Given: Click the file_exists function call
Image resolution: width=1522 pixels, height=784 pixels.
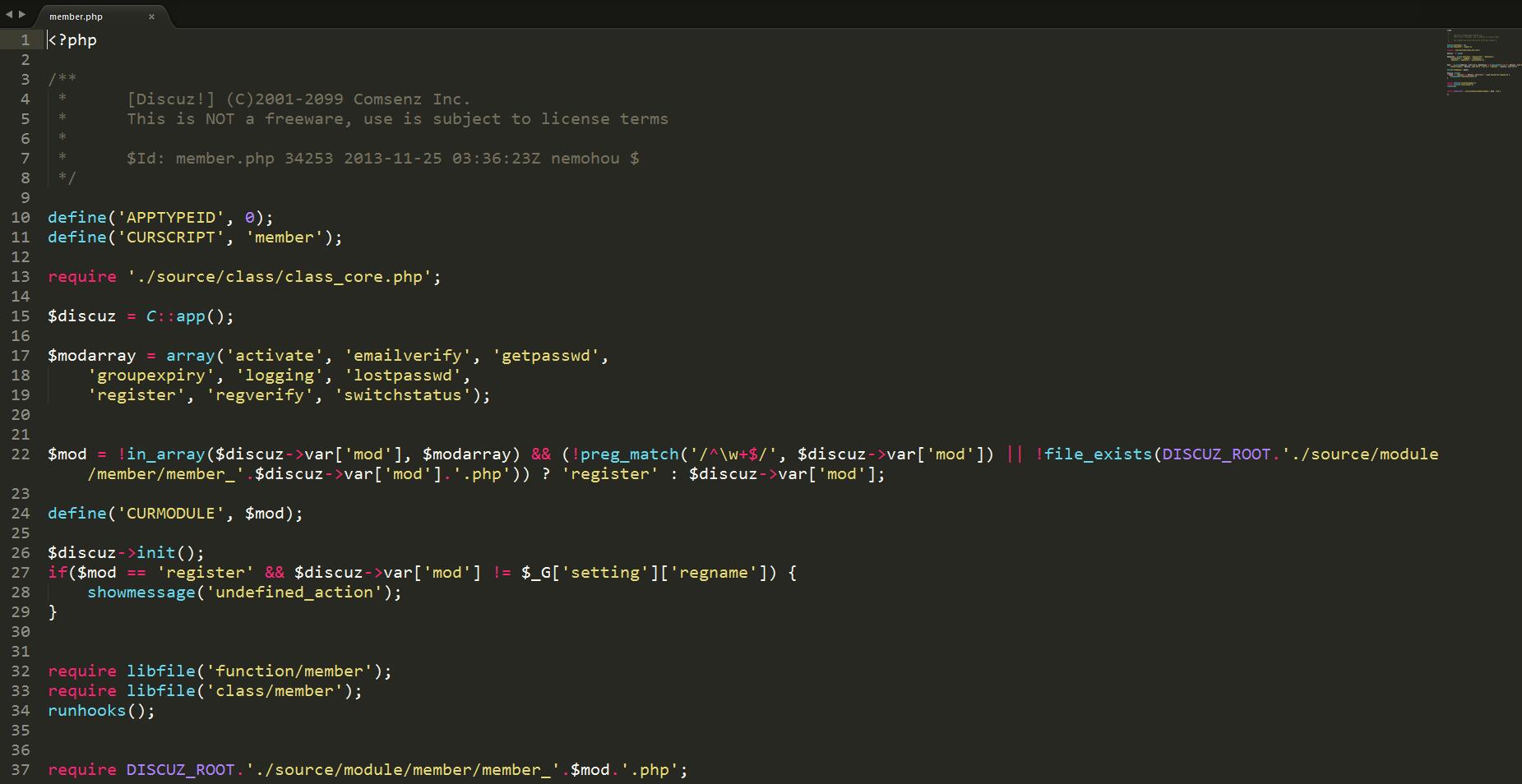Looking at the screenshot, I should click(1098, 454).
